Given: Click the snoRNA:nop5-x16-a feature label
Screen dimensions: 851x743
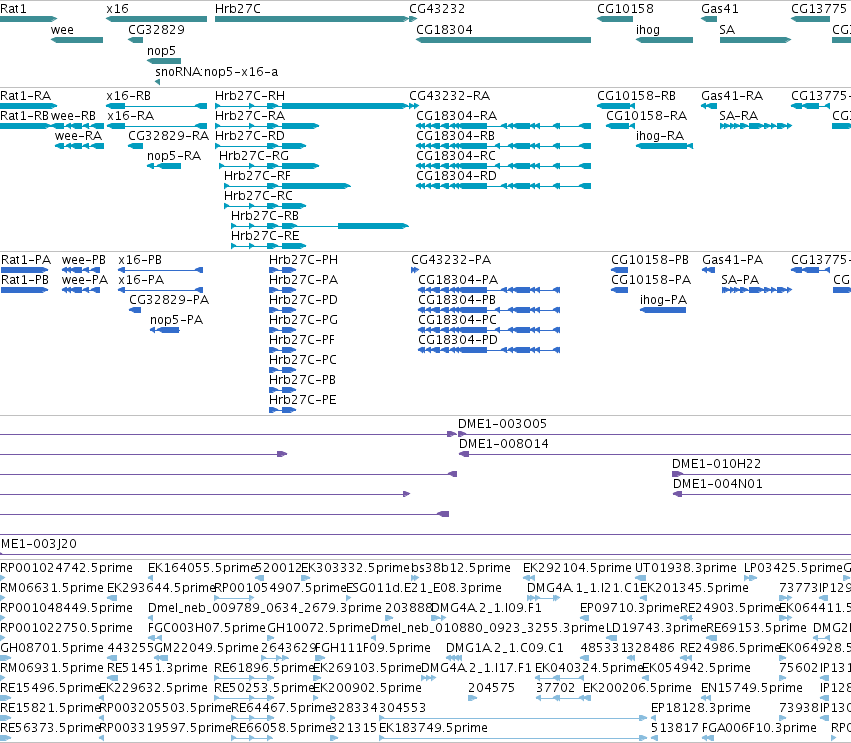Looking at the screenshot, I should [217, 71].
